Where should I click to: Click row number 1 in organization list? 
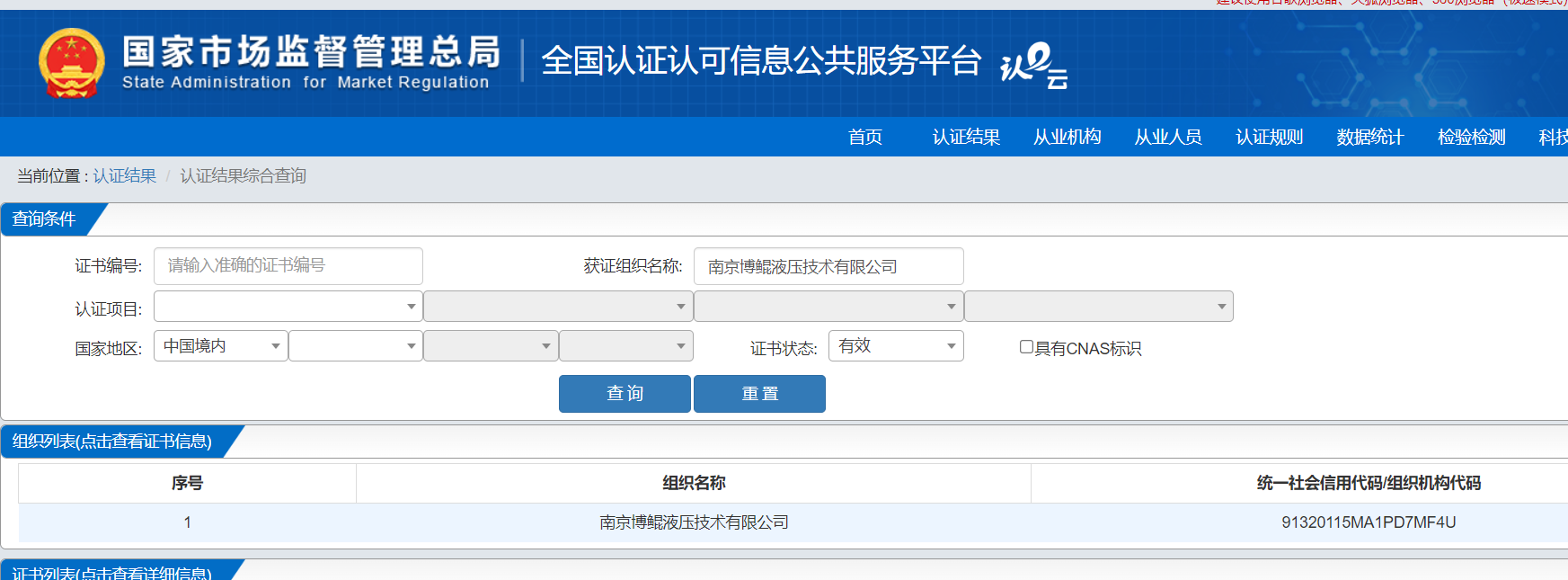[x=187, y=522]
